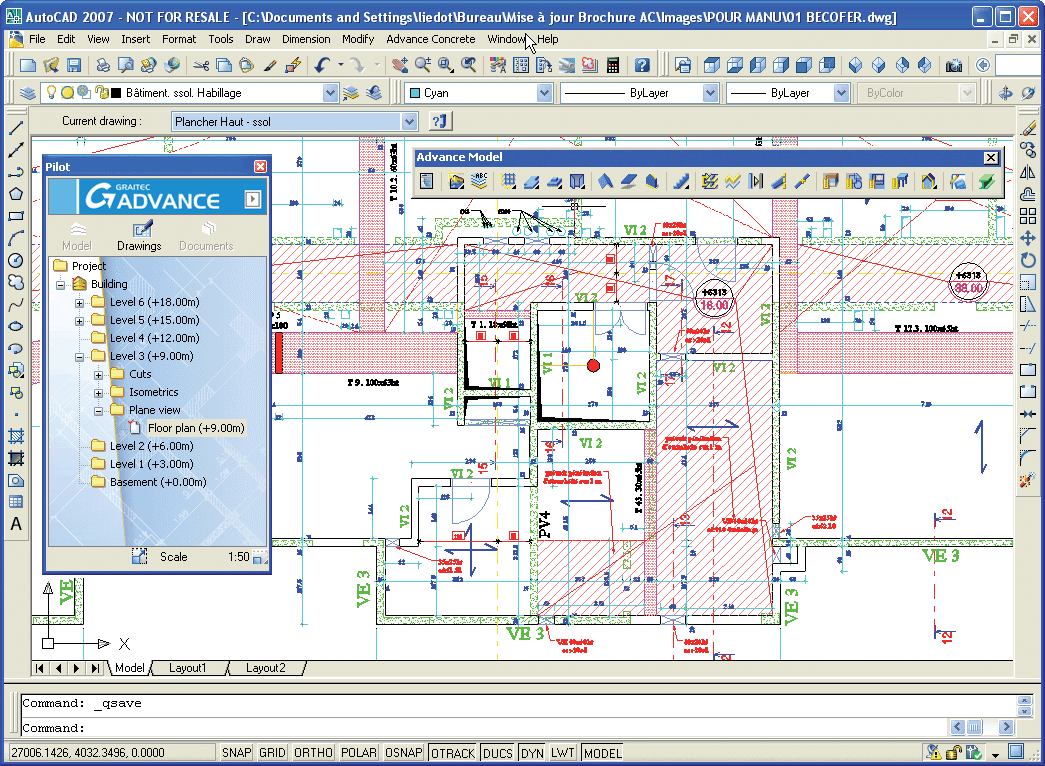Click the grid icon in Advance Model toolbar
Image resolution: width=1045 pixels, height=766 pixels.
[x=509, y=181]
